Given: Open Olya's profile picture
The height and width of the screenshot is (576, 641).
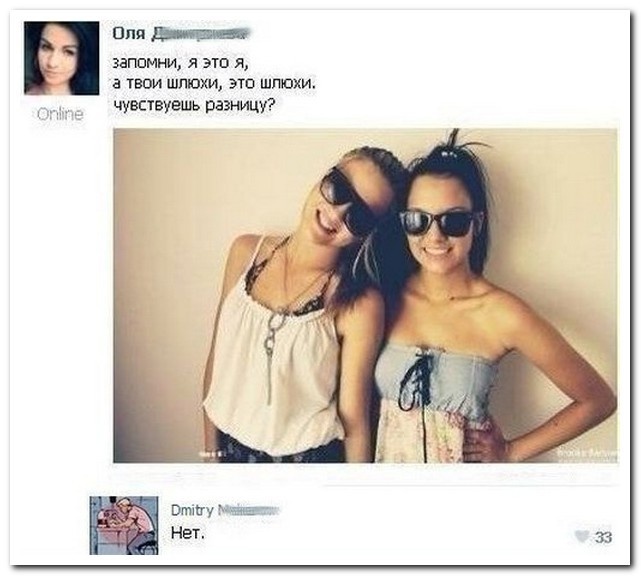Looking at the screenshot, I should pyautogui.click(x=61, y=58).
